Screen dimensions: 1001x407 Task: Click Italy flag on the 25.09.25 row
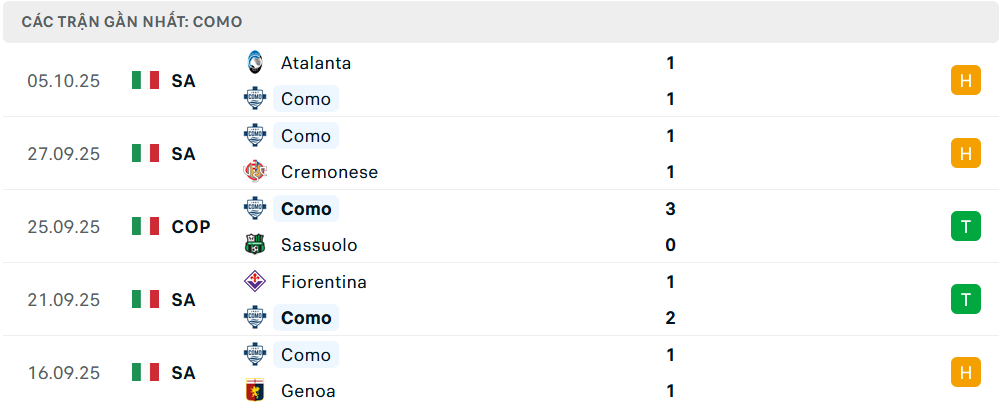[x=145, y=227]
